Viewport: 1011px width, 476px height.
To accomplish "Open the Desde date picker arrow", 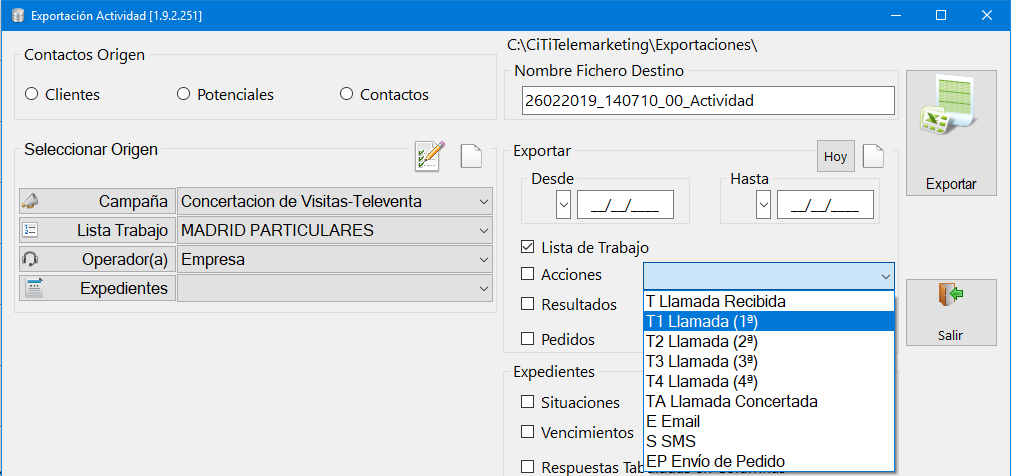I will [x=564, y=205].
